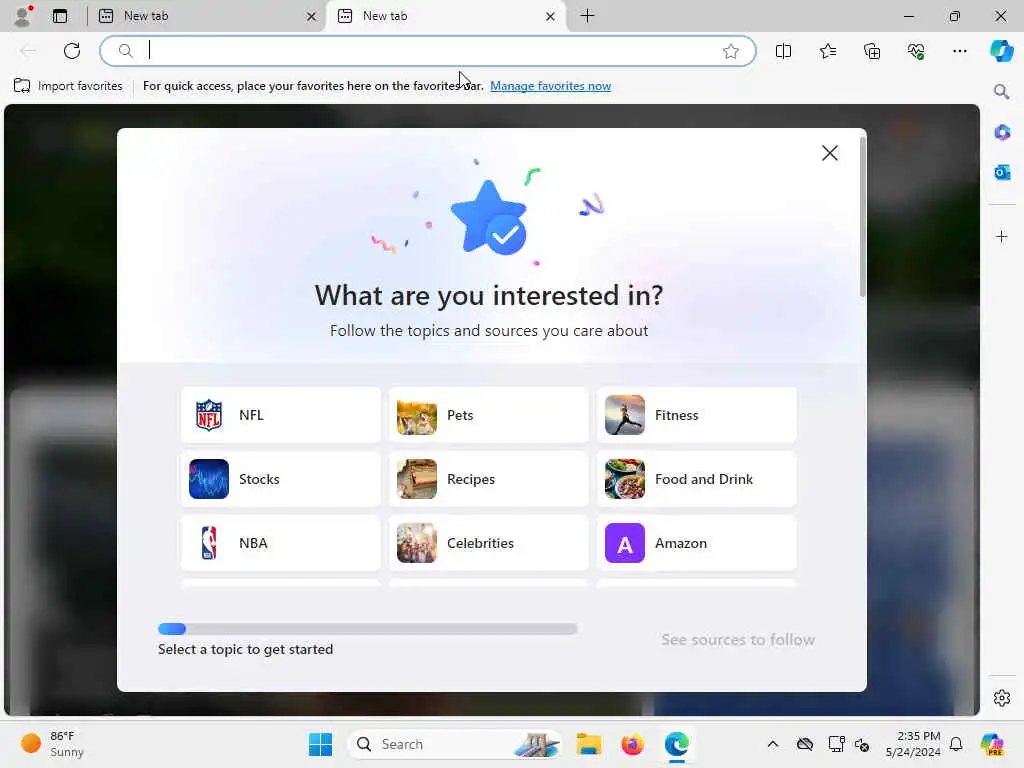Follow the Pets topic
This screenshot has width=1024, height=768.
(x=488, y=415)
